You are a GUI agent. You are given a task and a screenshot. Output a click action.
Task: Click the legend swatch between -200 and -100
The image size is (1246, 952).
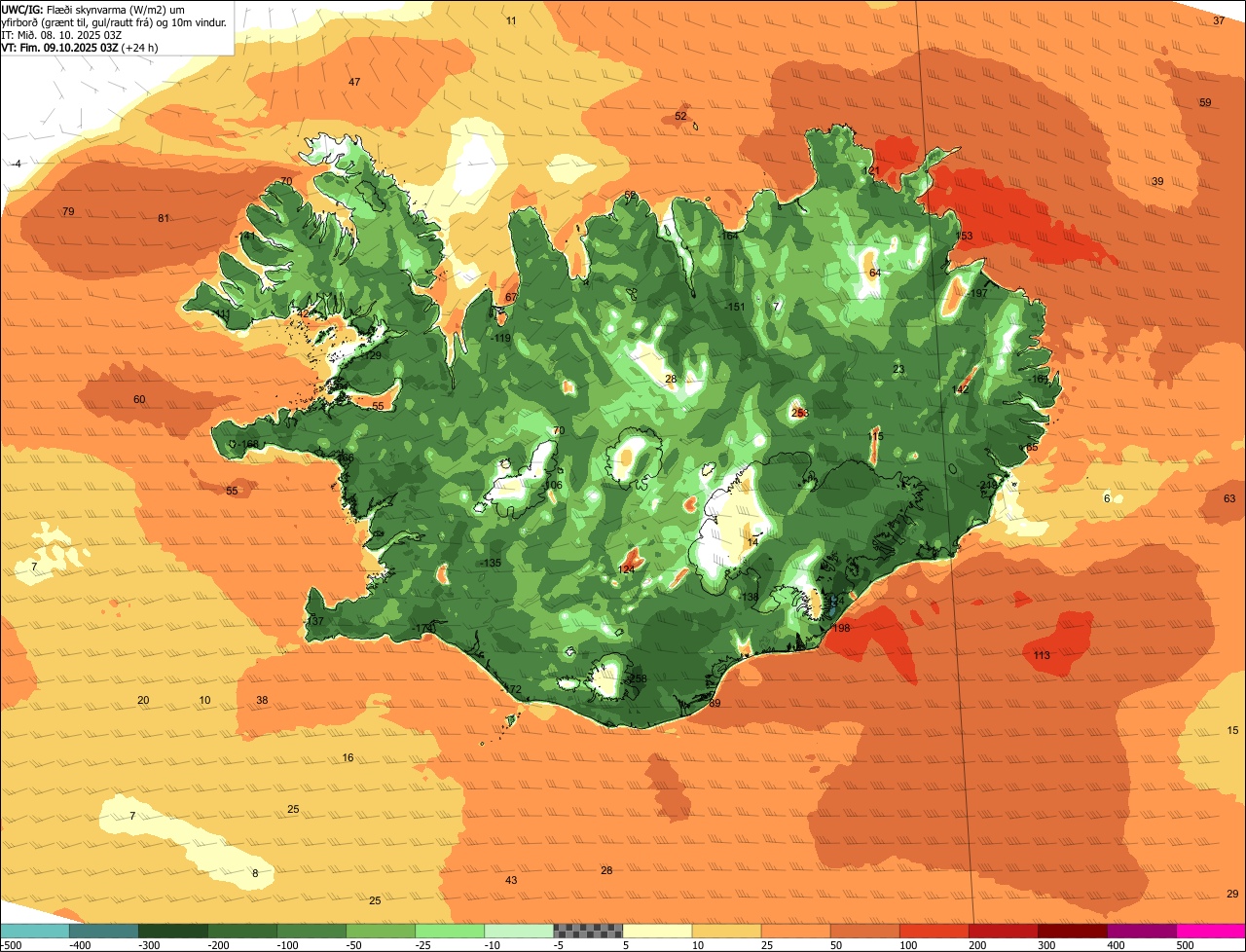tap(242, 931)
